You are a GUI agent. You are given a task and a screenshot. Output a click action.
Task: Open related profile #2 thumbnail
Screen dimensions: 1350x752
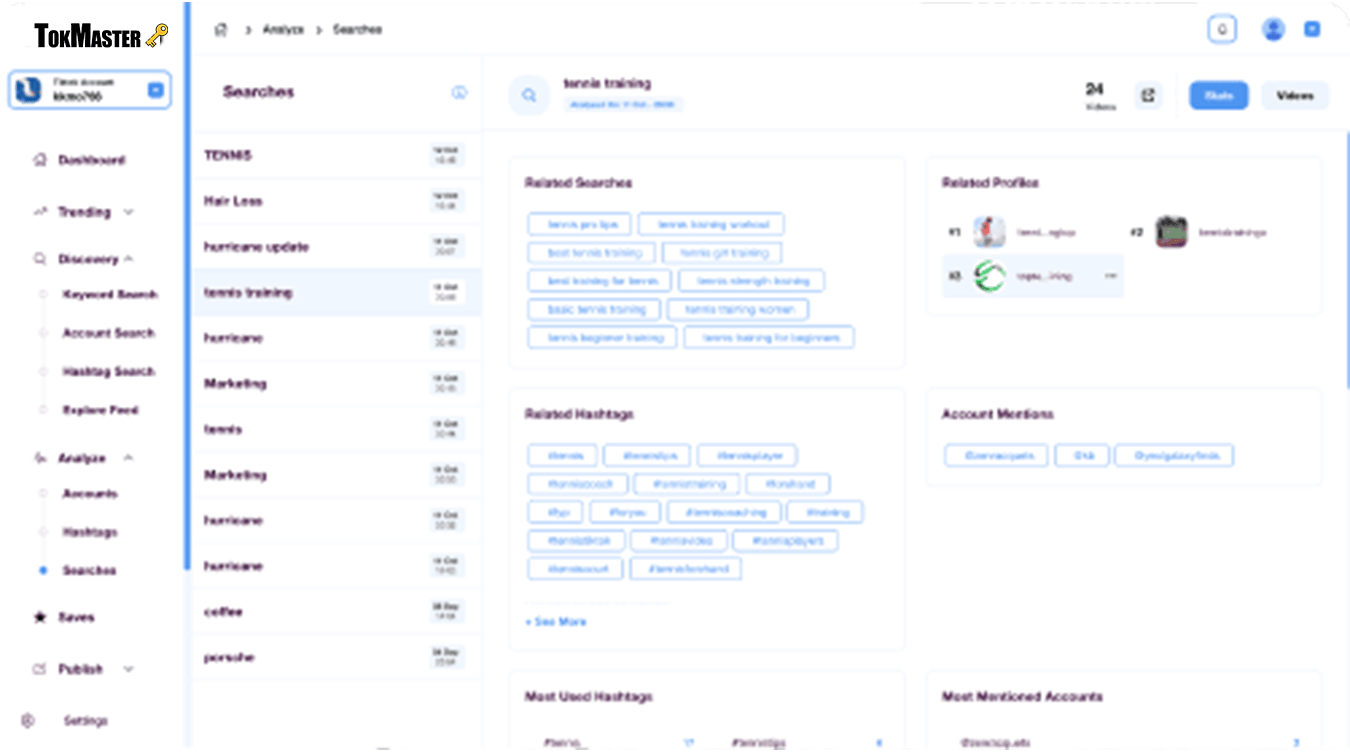pos(1171,232)
